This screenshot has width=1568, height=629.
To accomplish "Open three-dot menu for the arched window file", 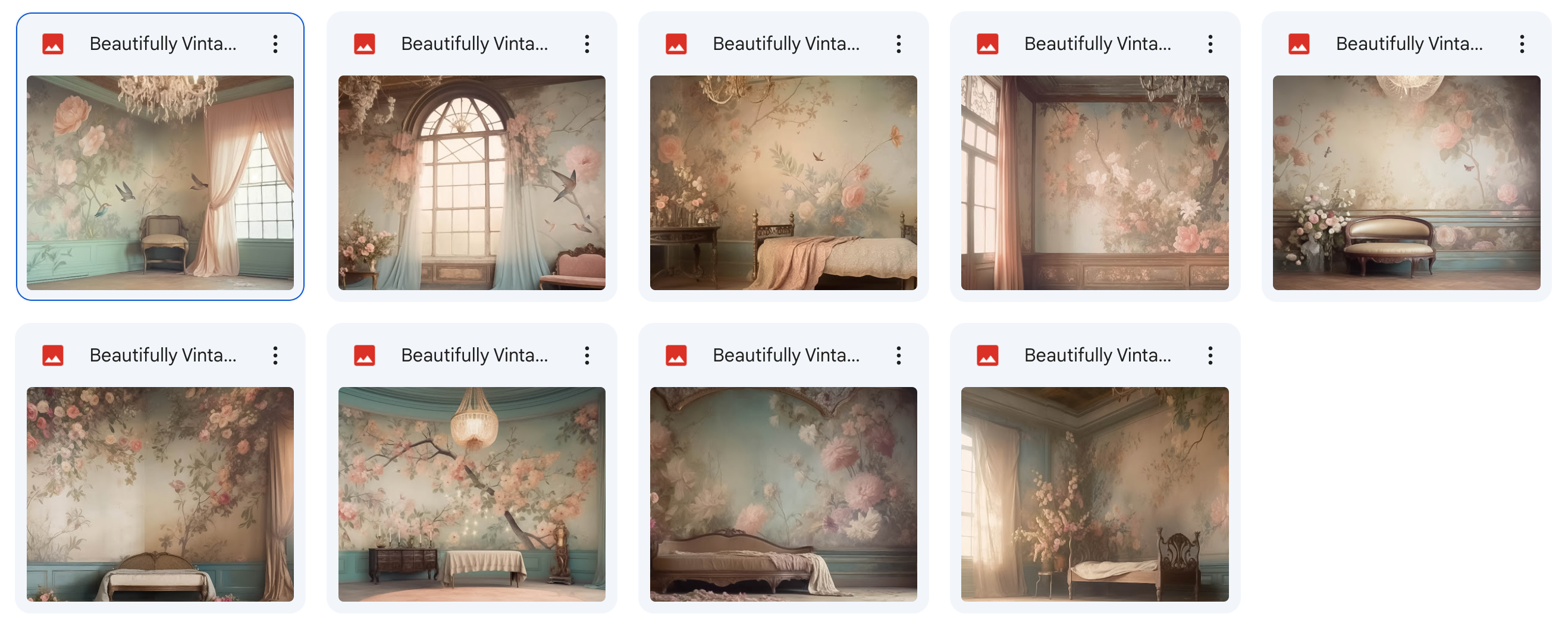I will pos(587,44).
